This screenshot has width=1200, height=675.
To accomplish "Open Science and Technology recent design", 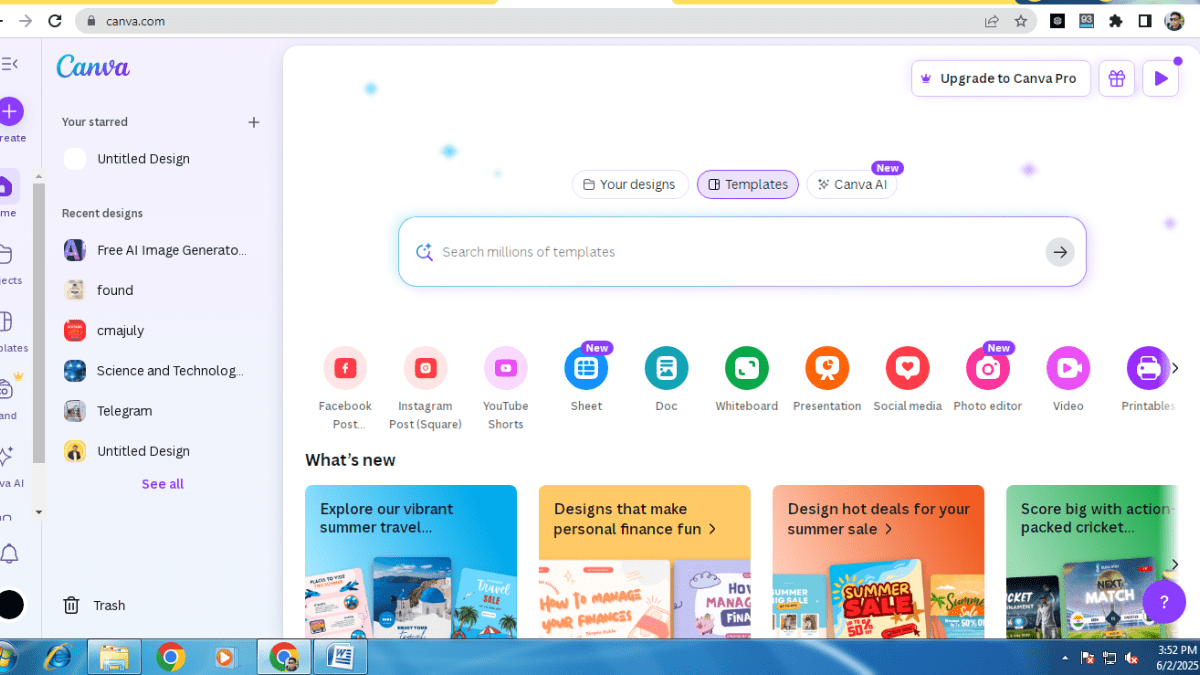I will click(156, 370).
